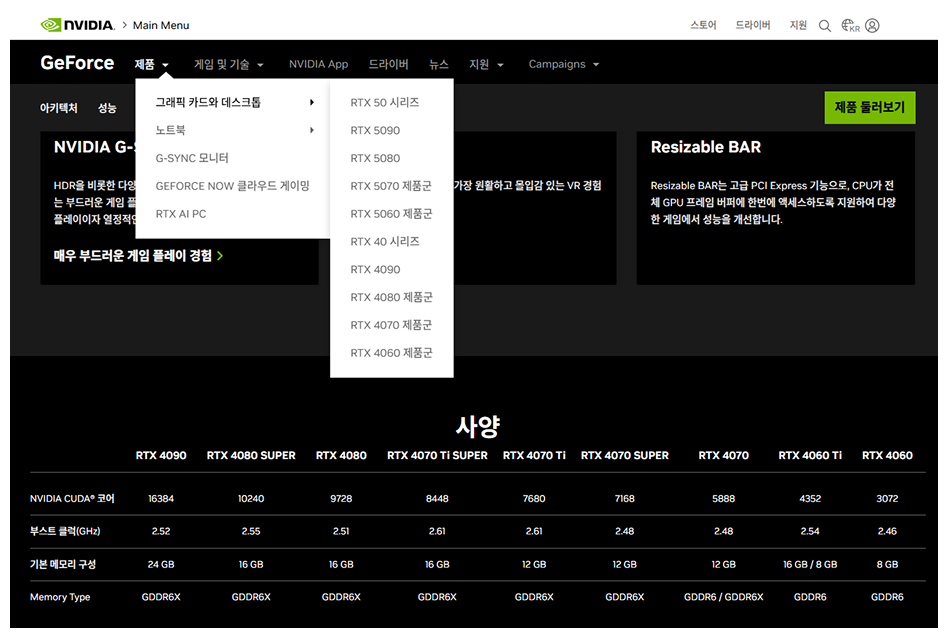
Task: Open the KR region globe icon
Action: click(850, 25)
